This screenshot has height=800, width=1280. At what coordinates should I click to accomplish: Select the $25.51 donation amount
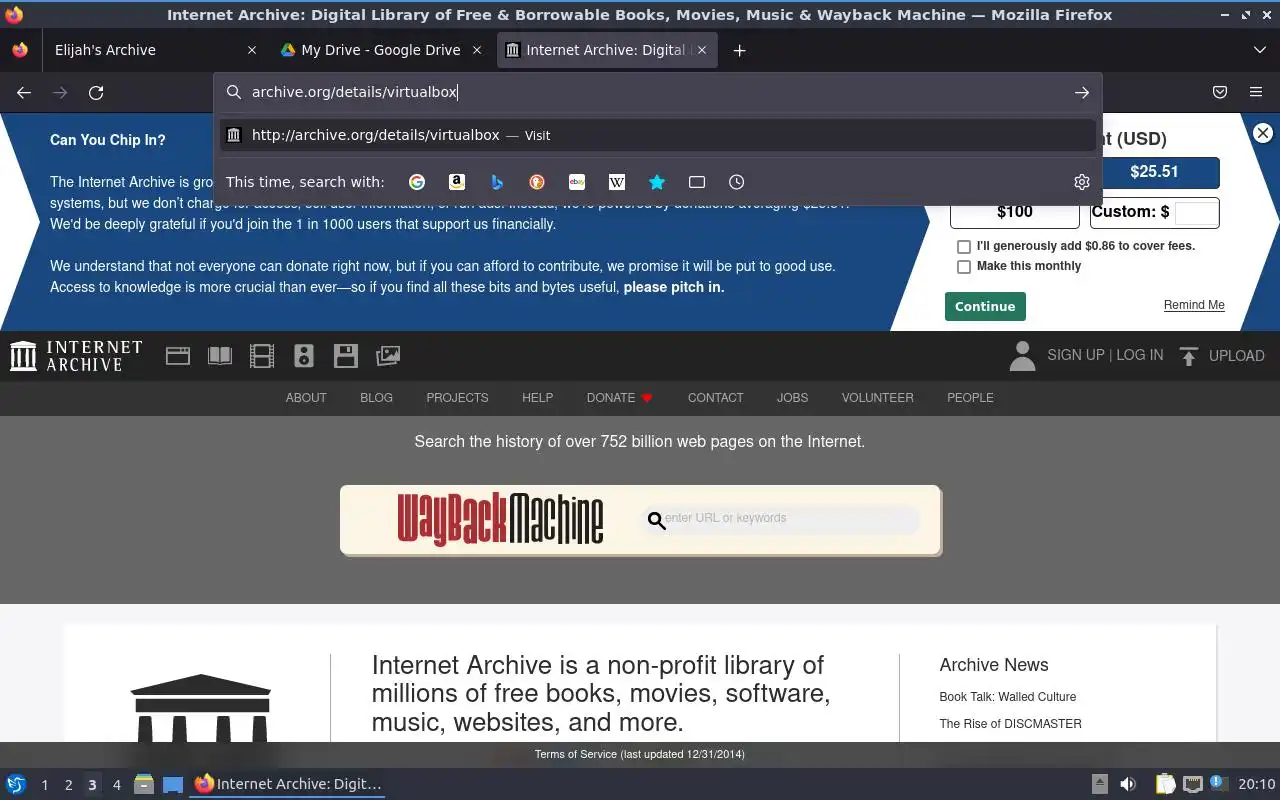tap(1154, 172)
